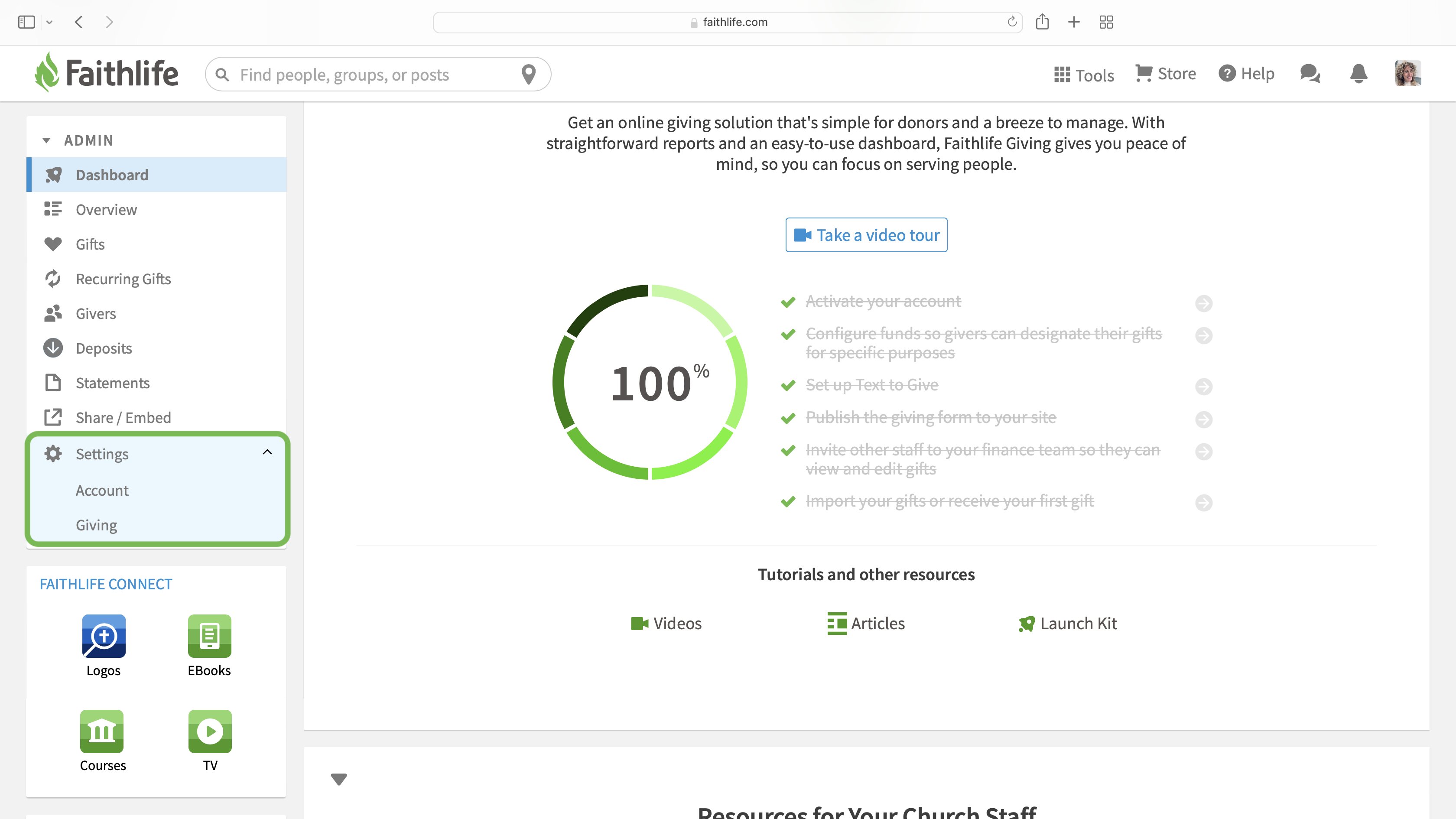Open the Videos tutorials link
The height and width of the screenshot is (819, 1456).
click(666, 623)
